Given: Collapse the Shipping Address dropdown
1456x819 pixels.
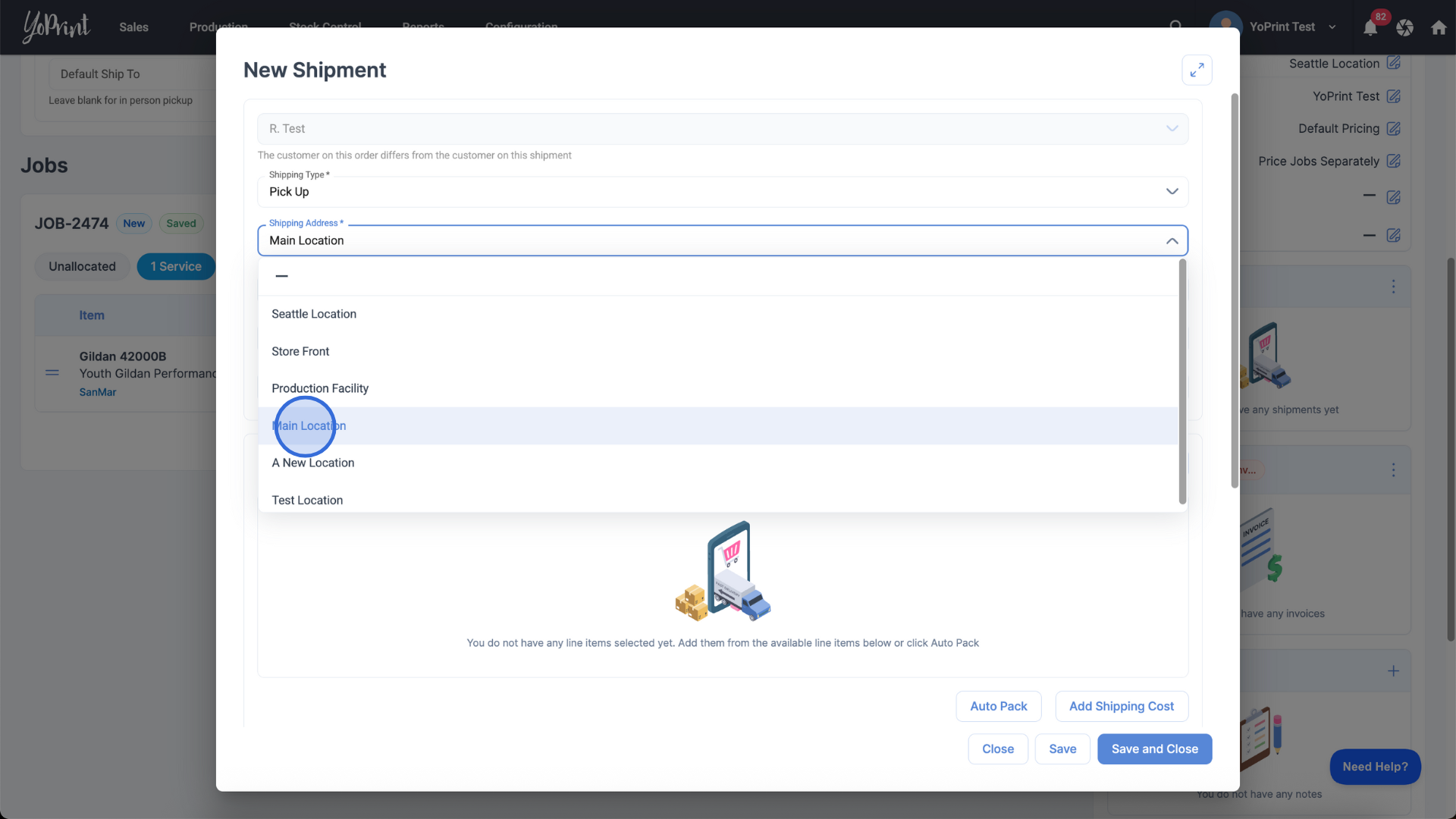Looking at the screenshot, I should point(1172,241).
